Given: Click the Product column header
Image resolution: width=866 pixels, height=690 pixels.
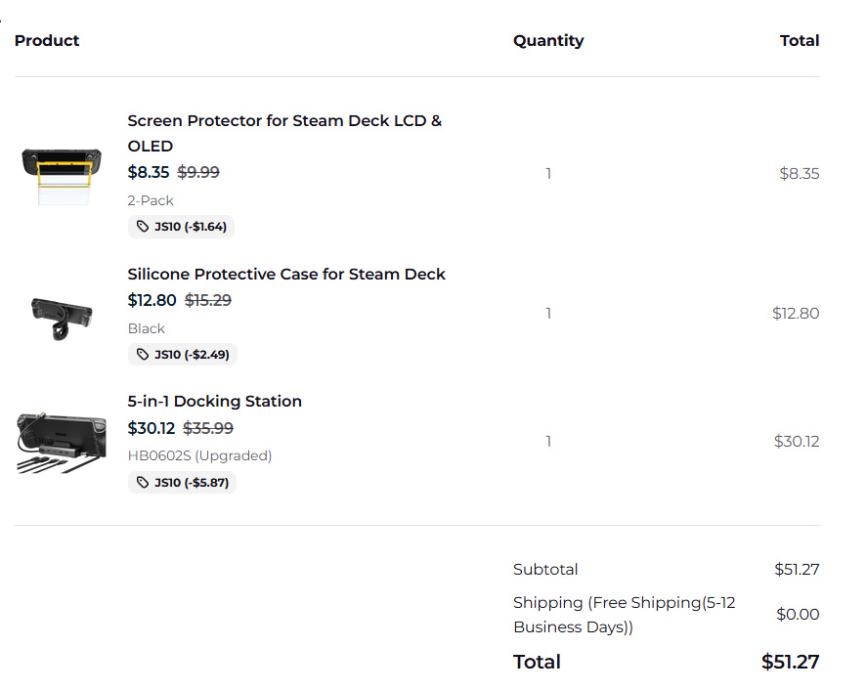Looking at the screenshot, I should [47, 41].
